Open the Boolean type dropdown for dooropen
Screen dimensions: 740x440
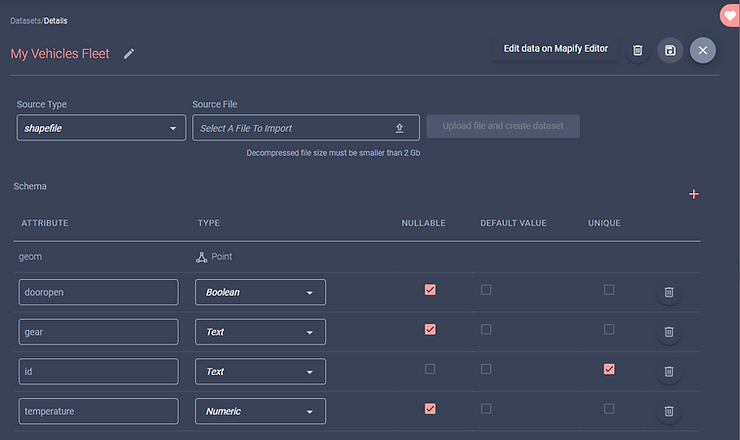click(260, 292)
